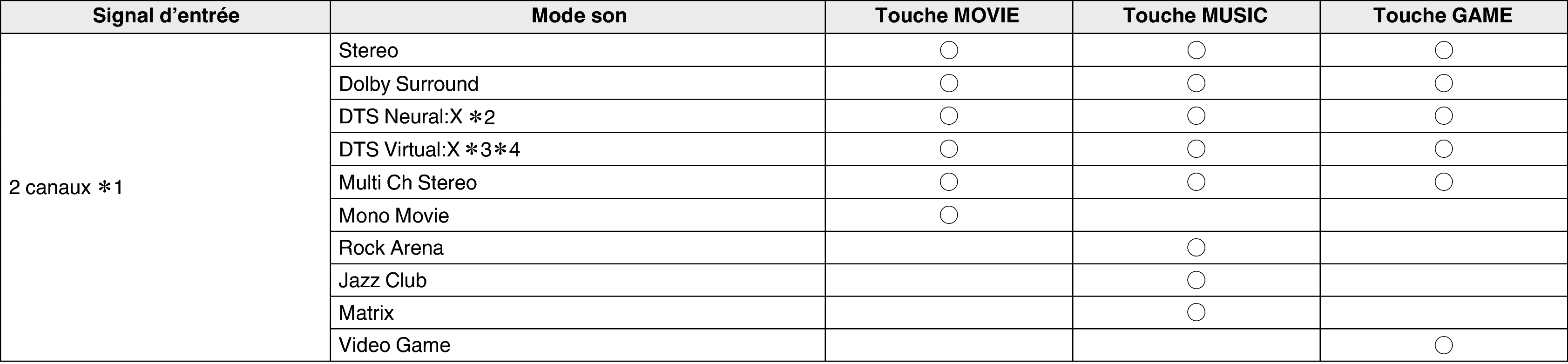The width and height of the screenshot is (1568, 364).
Task: Click the Mode son column header
Action: pos(578,16)
